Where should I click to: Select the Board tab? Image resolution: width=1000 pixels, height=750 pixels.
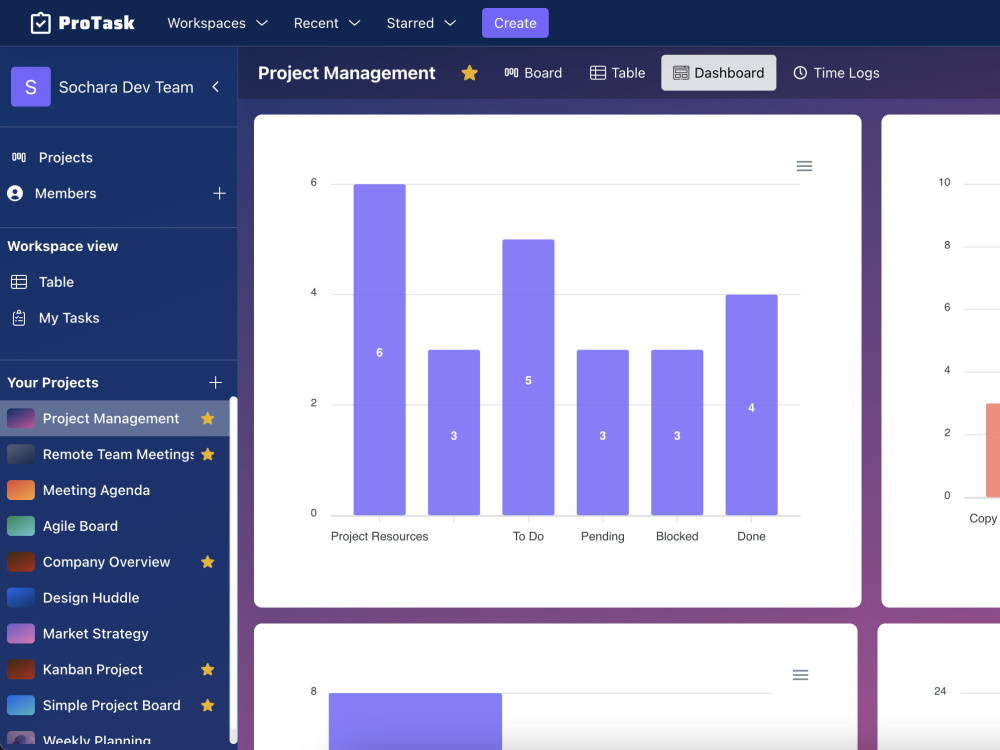(x=533, y=72)
